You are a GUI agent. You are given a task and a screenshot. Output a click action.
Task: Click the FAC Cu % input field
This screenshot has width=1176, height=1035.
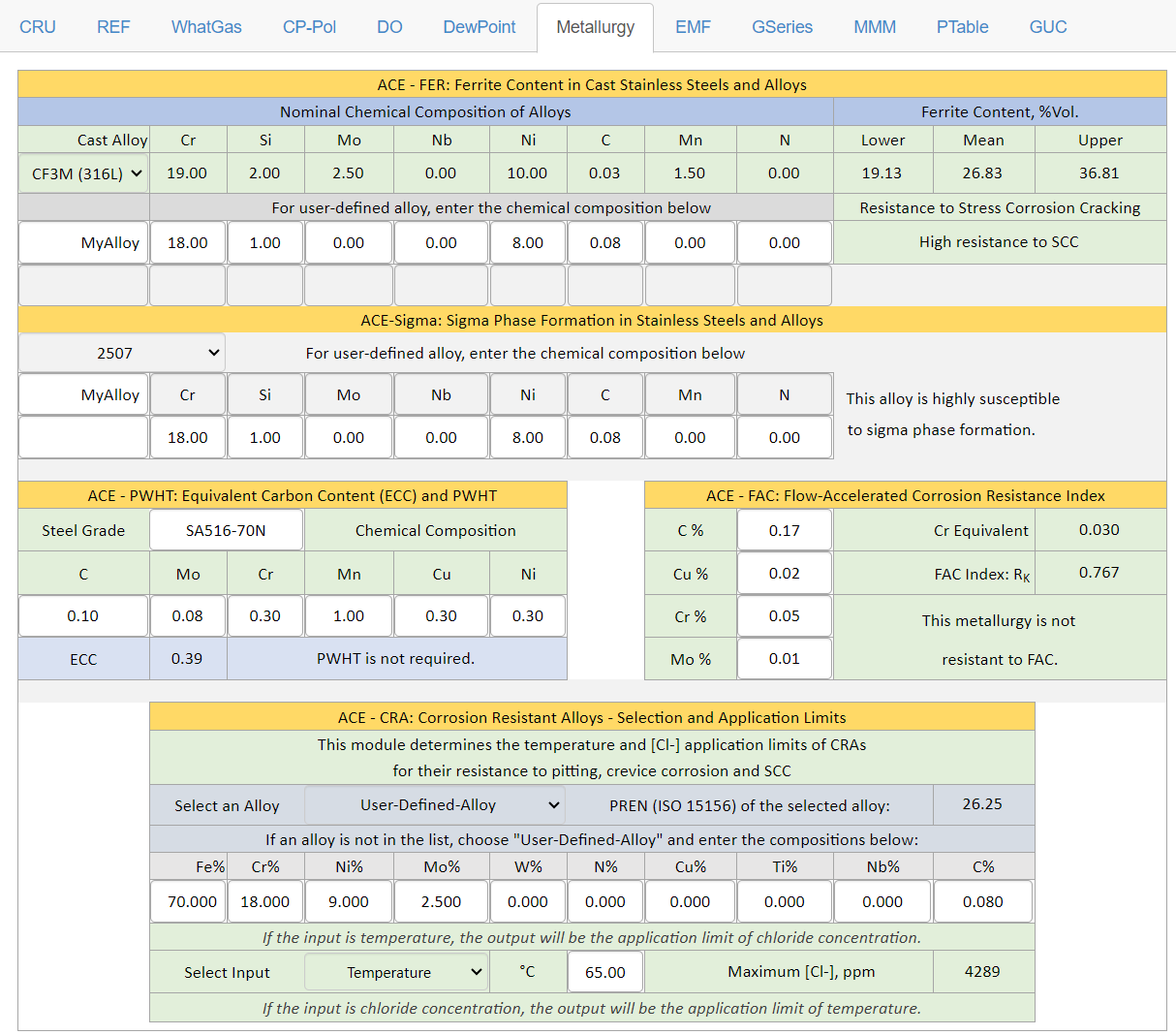coord(784,574)
